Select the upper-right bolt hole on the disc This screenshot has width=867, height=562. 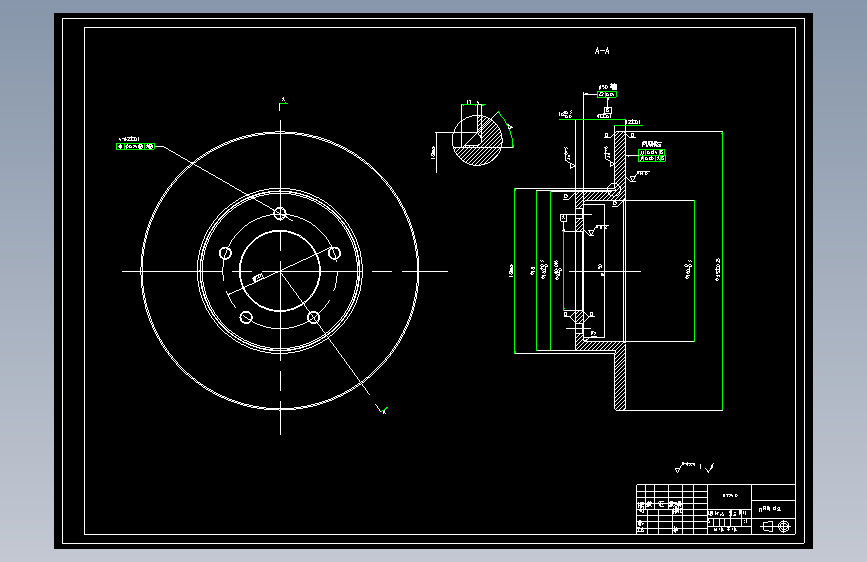coord(334,253)
